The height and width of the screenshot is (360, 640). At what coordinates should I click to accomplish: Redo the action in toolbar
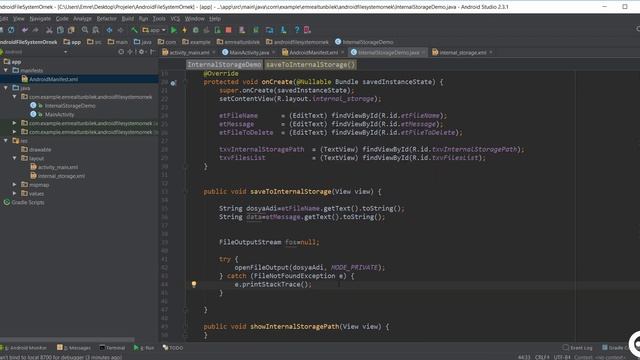(x=36, y=30)
